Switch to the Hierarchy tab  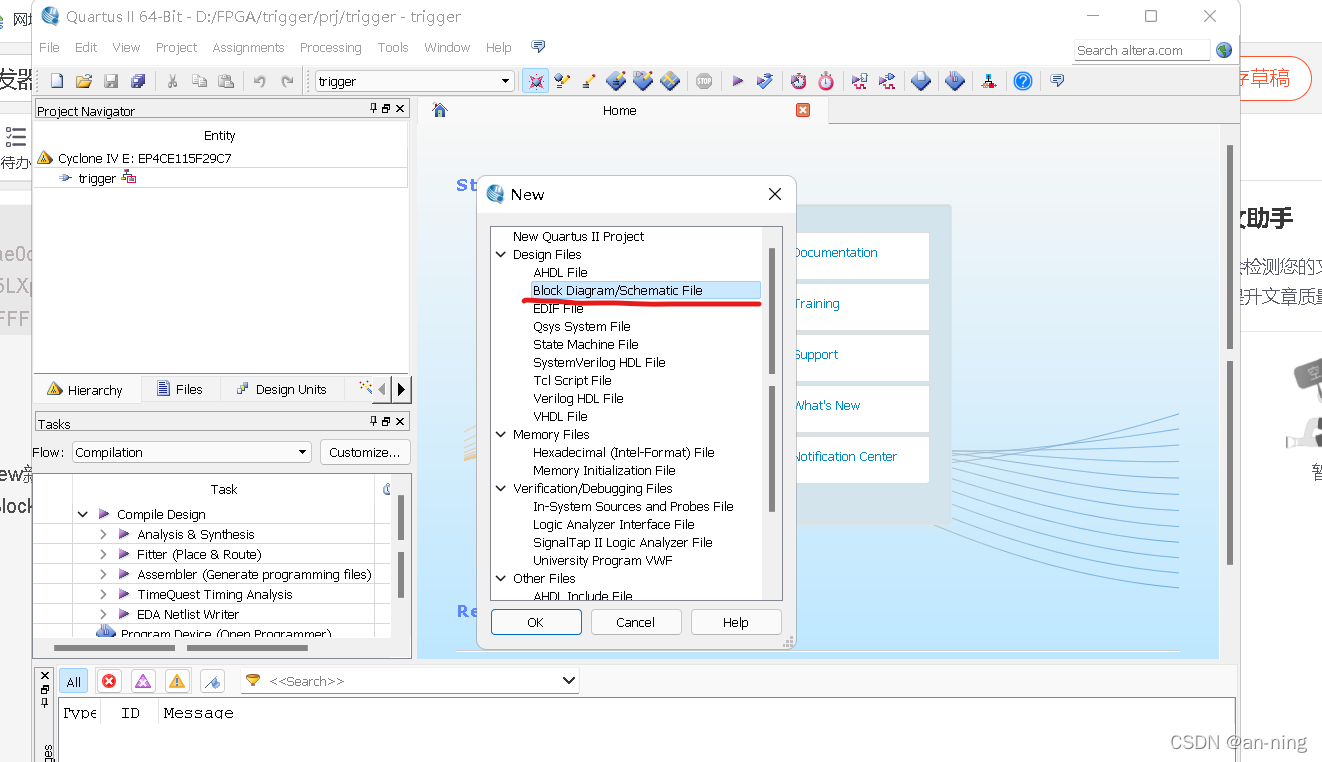click(x=85, y=389)
